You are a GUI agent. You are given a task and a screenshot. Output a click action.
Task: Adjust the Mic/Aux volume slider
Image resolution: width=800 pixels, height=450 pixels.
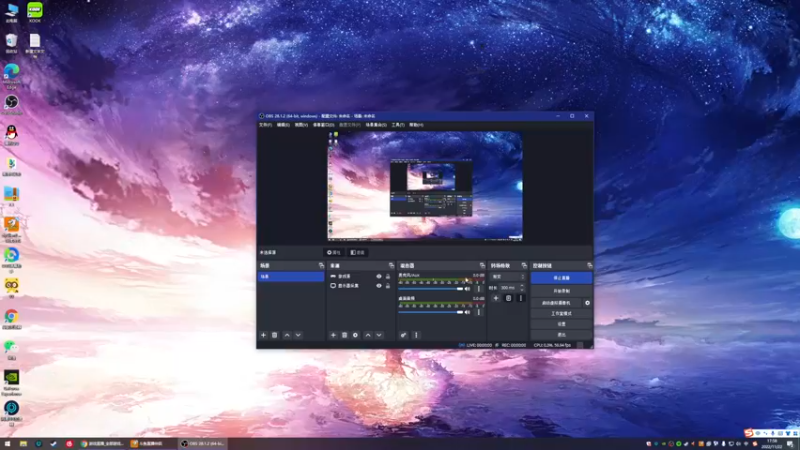pos(430,289)
